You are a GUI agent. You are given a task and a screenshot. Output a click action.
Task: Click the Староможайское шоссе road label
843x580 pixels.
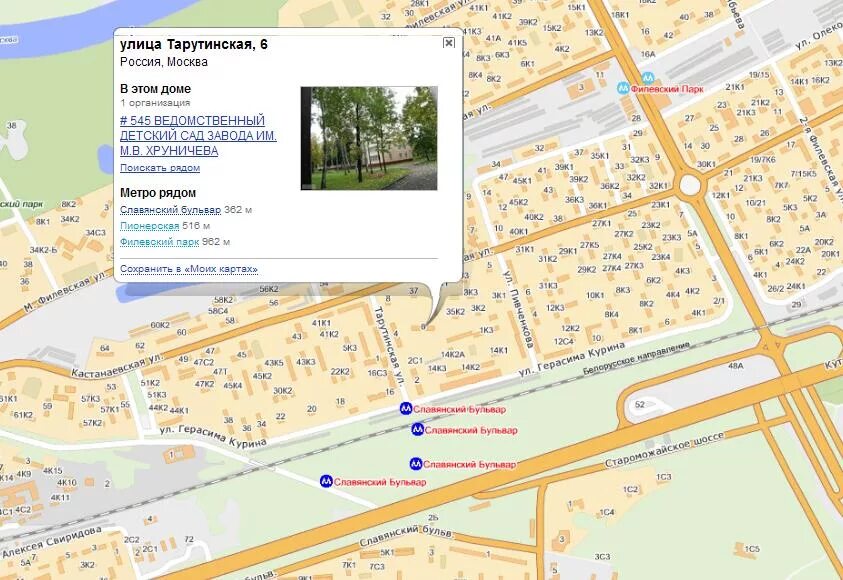click(664, 450)
